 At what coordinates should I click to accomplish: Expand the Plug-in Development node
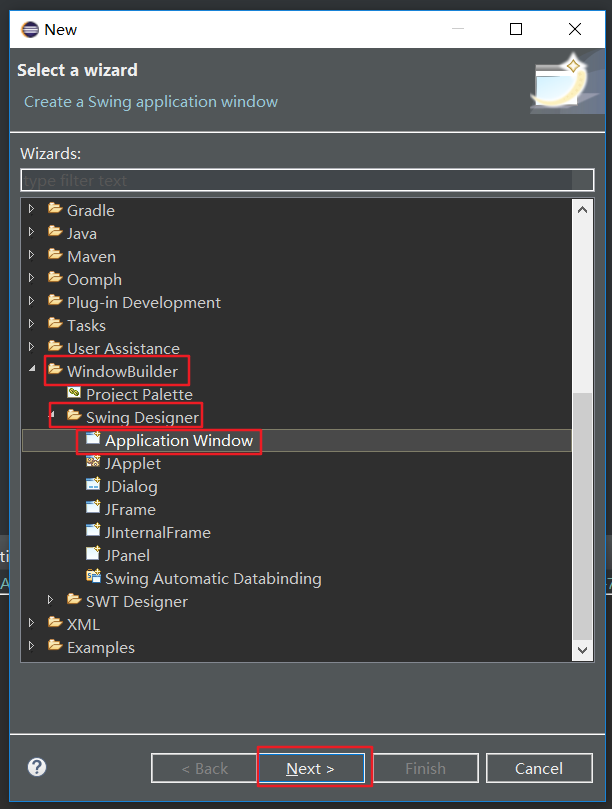coord(30,302)
